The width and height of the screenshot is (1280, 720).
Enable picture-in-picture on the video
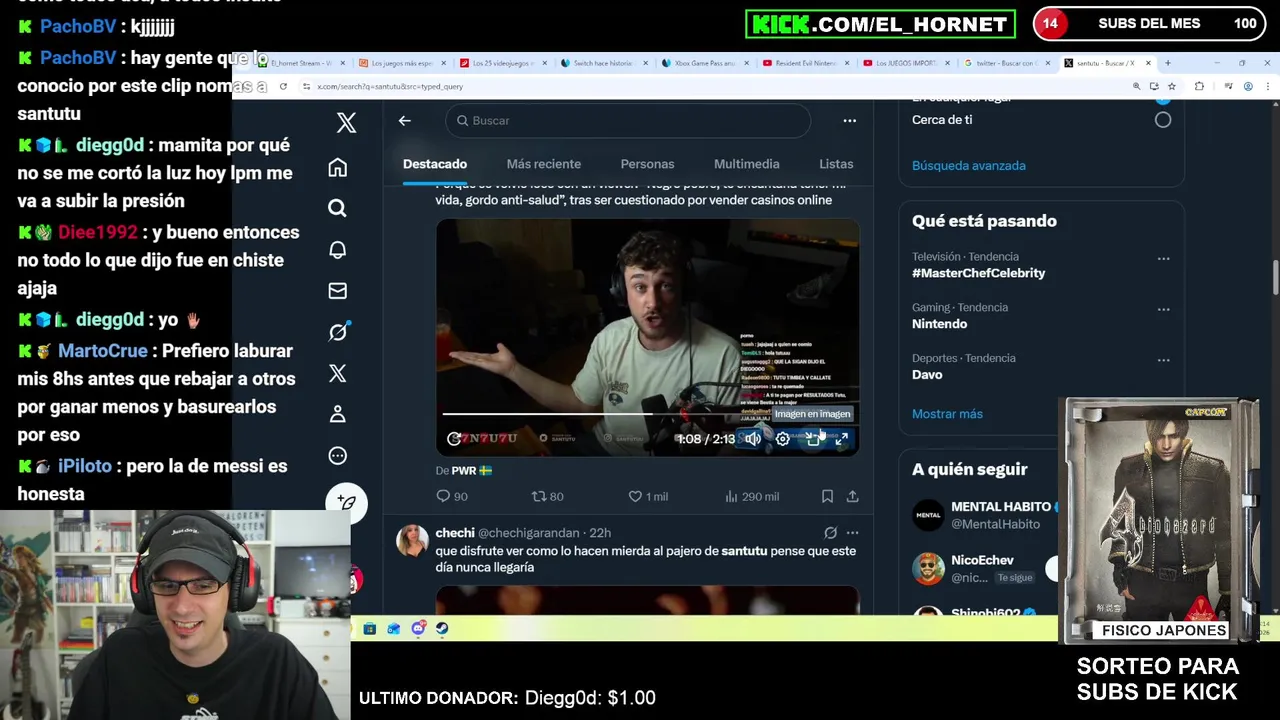[x=813, y=438]
